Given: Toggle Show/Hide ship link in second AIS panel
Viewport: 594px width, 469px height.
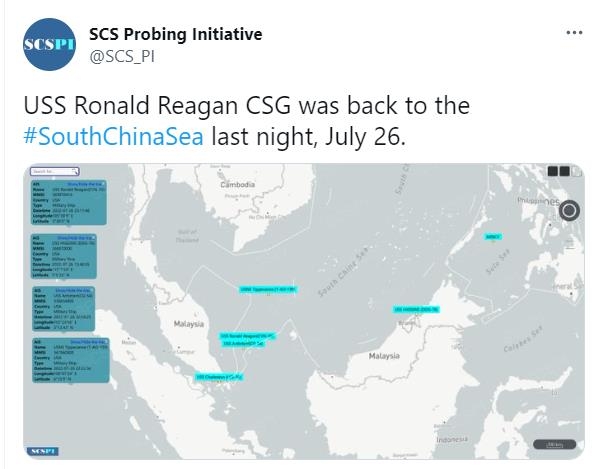Looking at the screenshot, I should (74, 238).
